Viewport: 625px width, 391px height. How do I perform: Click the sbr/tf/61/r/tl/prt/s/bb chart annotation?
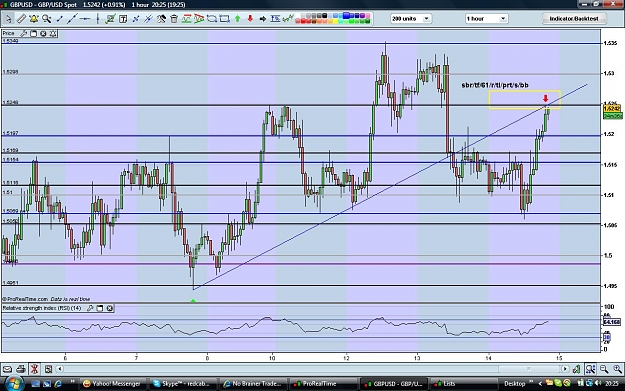(495, 85)
